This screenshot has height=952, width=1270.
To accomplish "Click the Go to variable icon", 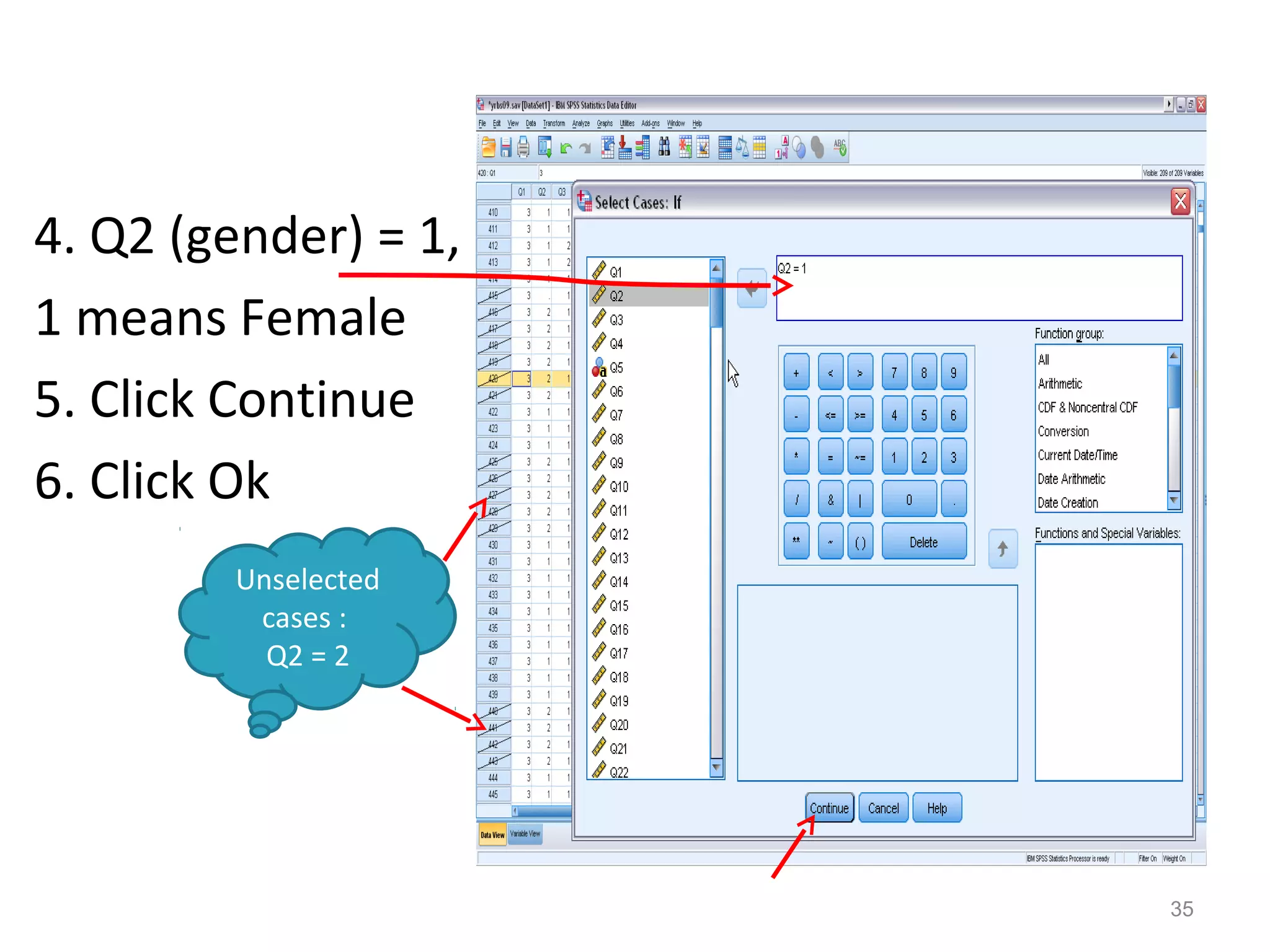I will [625, 147].
